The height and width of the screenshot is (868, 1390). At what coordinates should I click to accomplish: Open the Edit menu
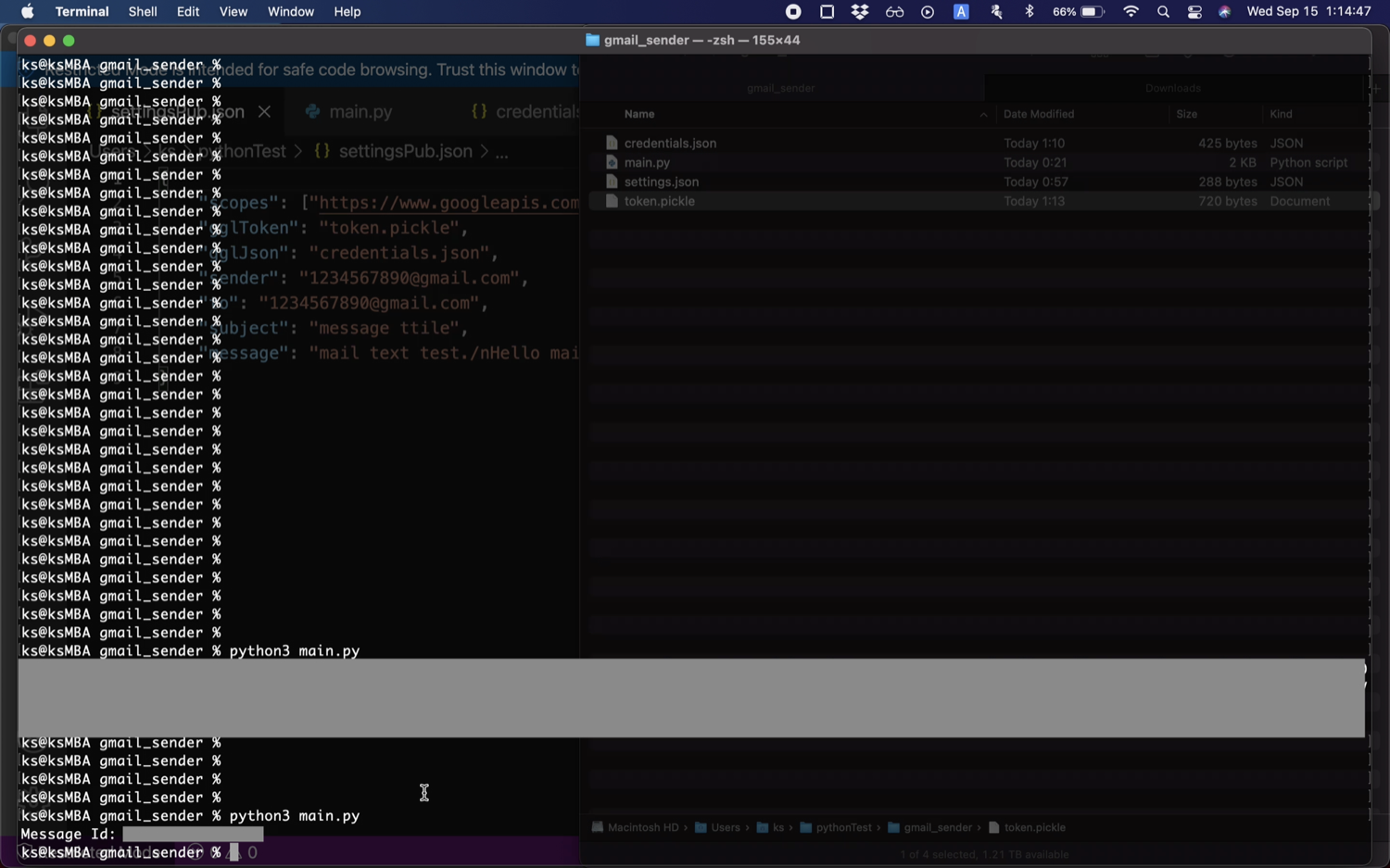point(188,12)
